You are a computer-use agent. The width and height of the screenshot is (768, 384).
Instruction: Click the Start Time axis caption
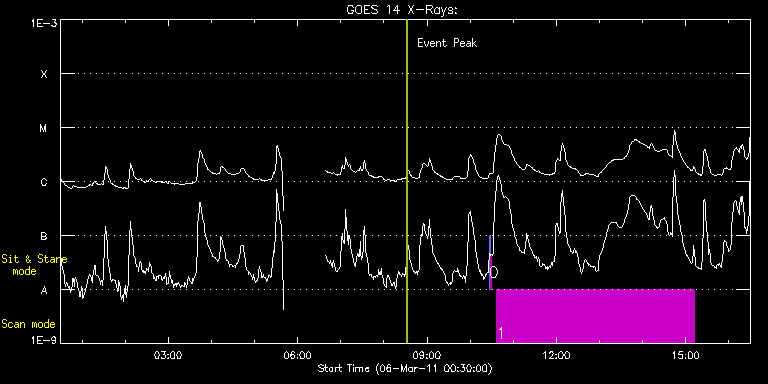click(x=406, y=368)
